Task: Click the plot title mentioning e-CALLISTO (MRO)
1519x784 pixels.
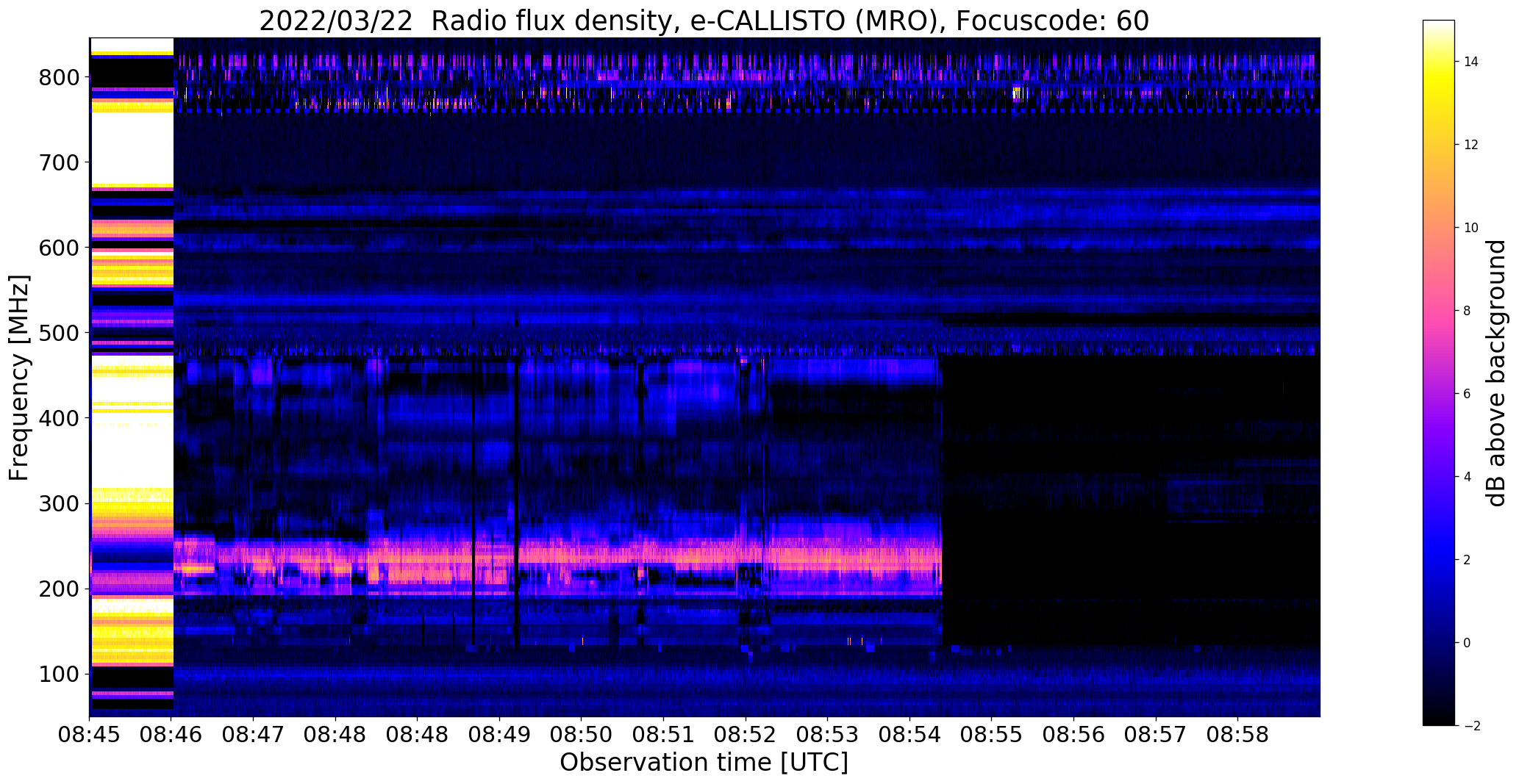Action: click(704, 21)
